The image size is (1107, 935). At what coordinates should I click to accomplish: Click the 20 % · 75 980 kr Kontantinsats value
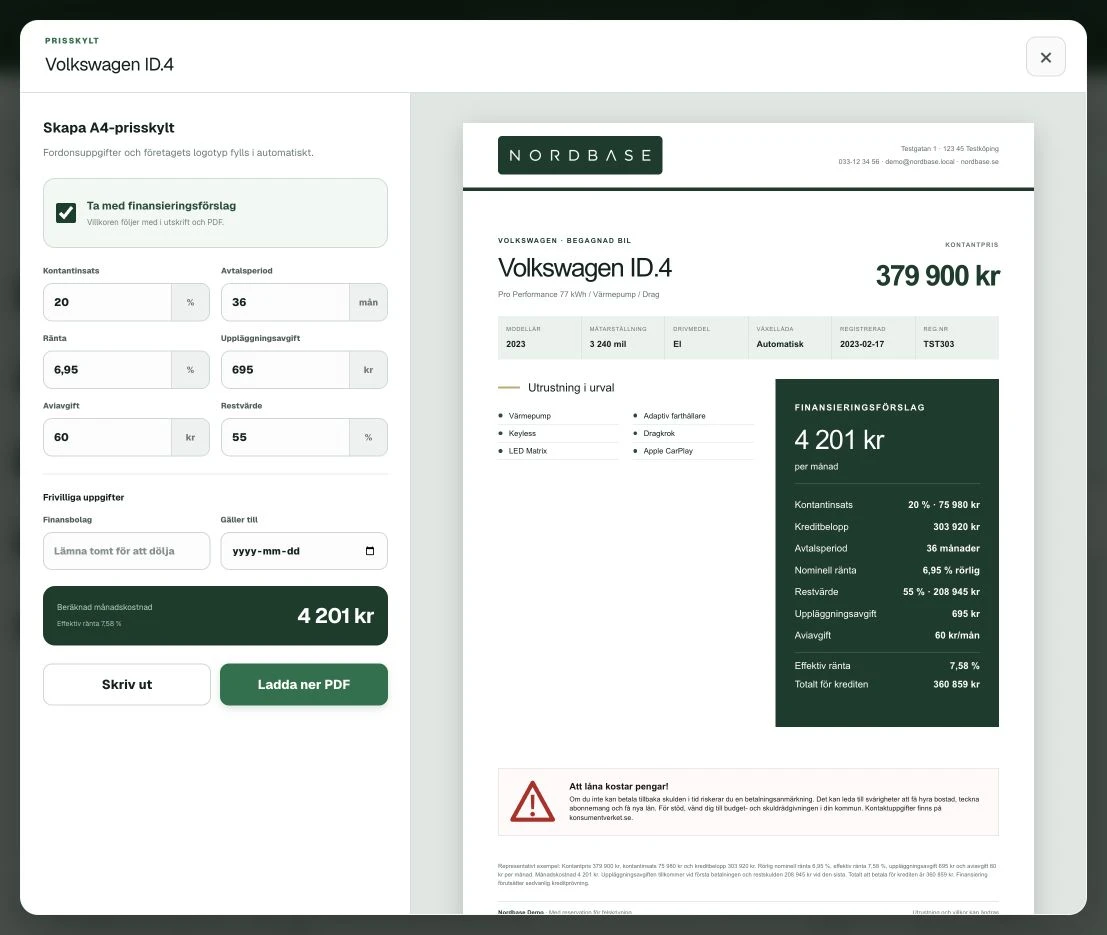coord(943,505)
